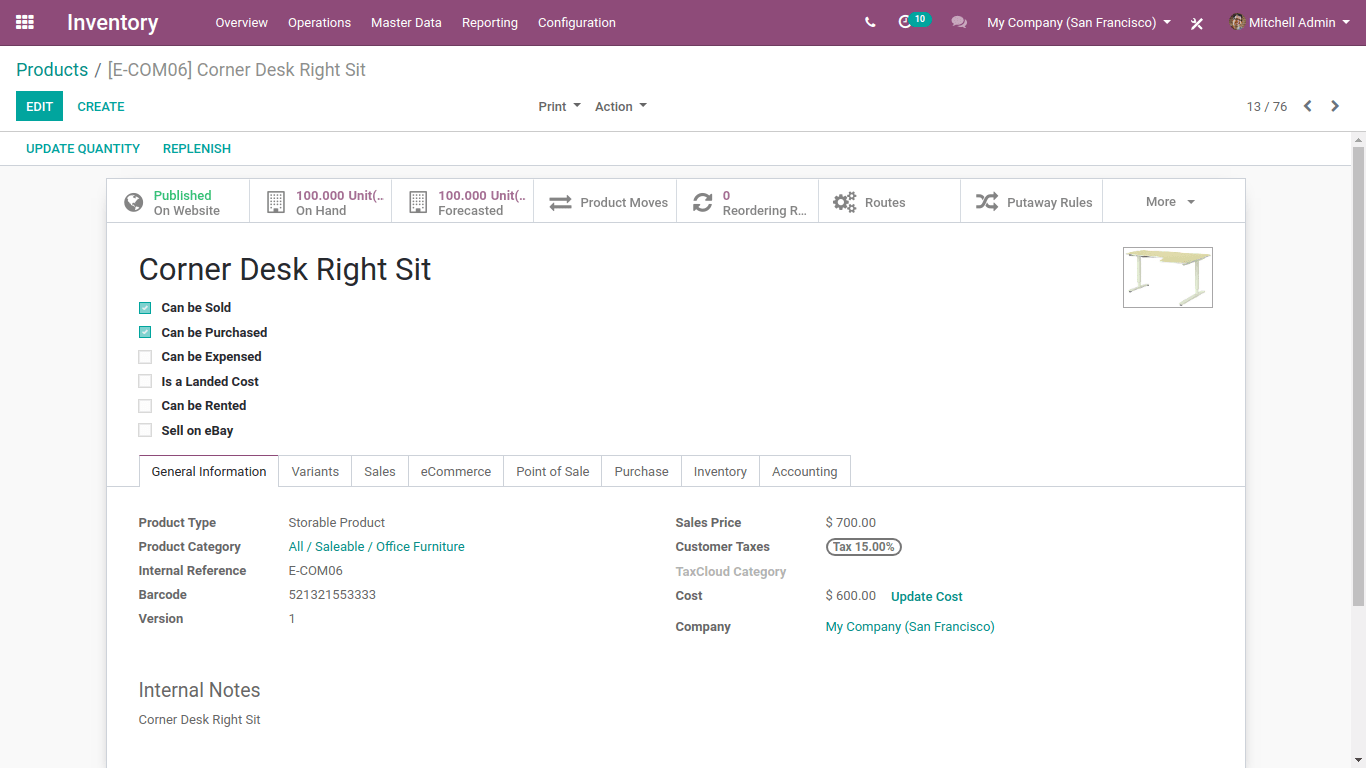Open the Overview menu
The width and height of the screenshot is (1366, 768).
pyautogui.click(x=241, y=22)
